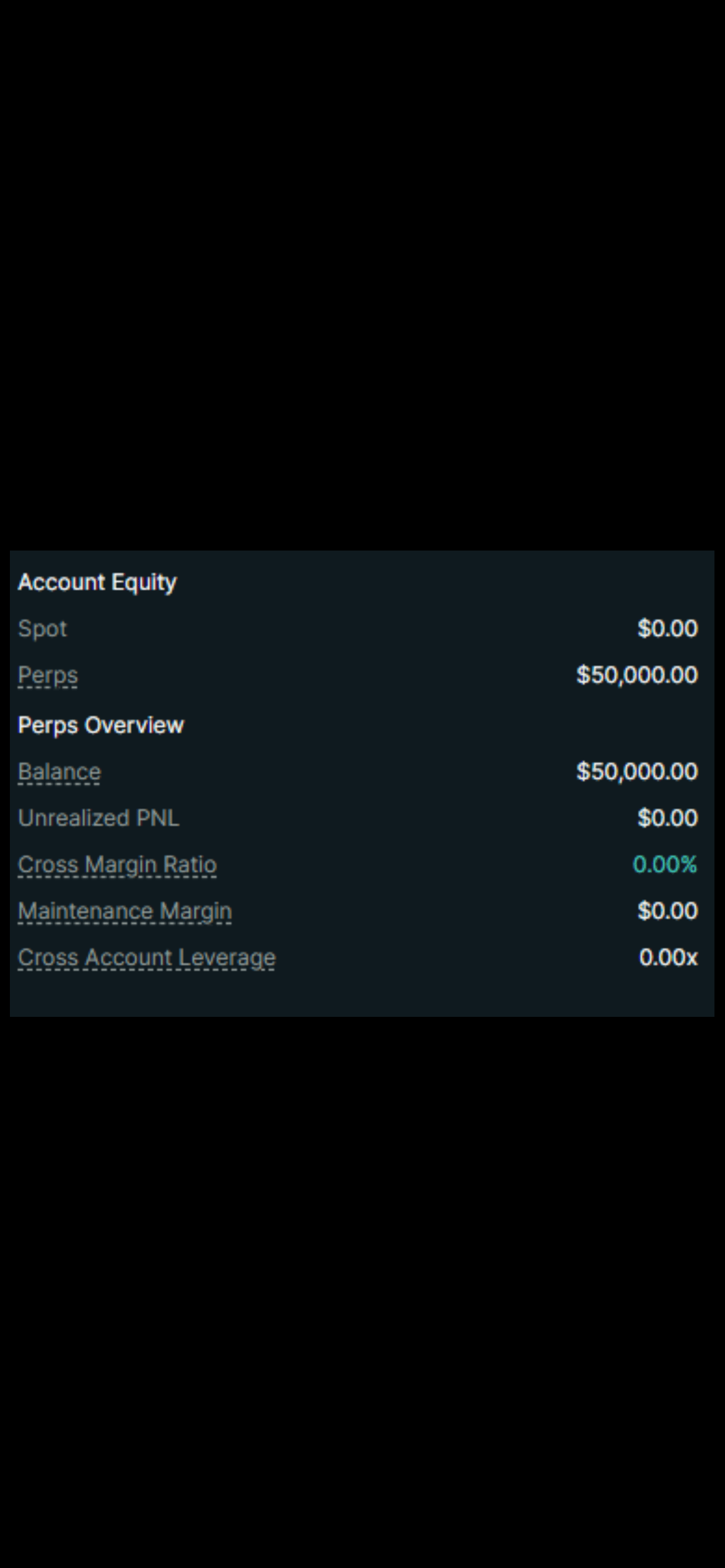
Task: Click the Unrealized PNL label
Action: pyautogui.click(x=99, y=818)
